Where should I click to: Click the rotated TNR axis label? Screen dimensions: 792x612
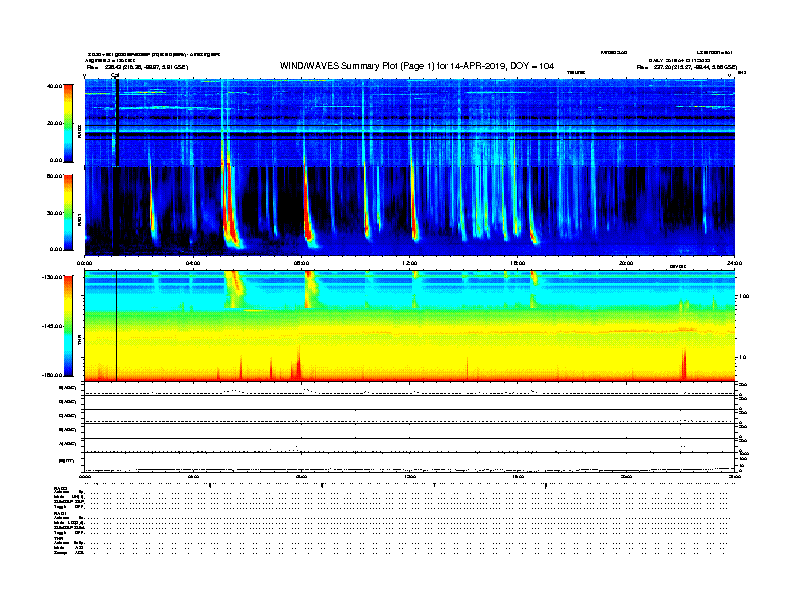(80, 341)
